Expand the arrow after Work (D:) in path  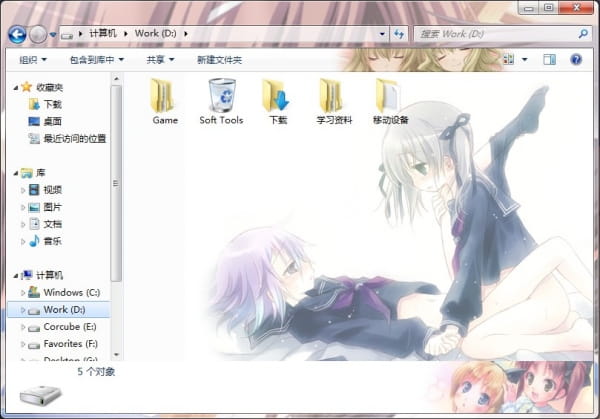coord(186,34)
